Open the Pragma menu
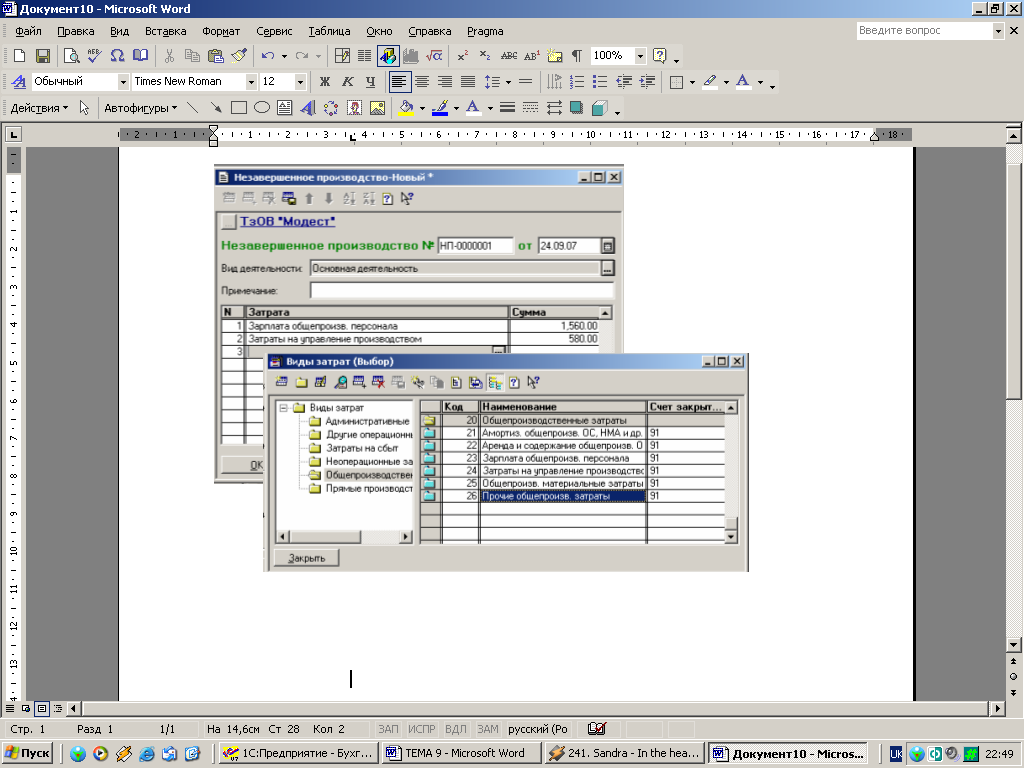The width and height of the screenshot is (1024, 768). pos(485,31)
